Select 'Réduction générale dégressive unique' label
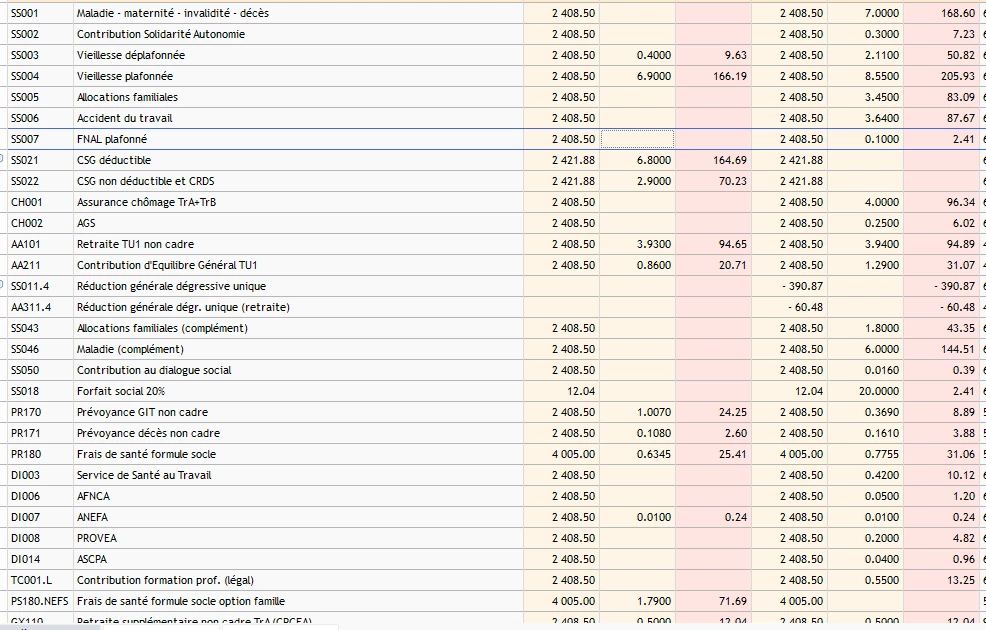The height and width of the screenshot is (630, 986). 171,286
